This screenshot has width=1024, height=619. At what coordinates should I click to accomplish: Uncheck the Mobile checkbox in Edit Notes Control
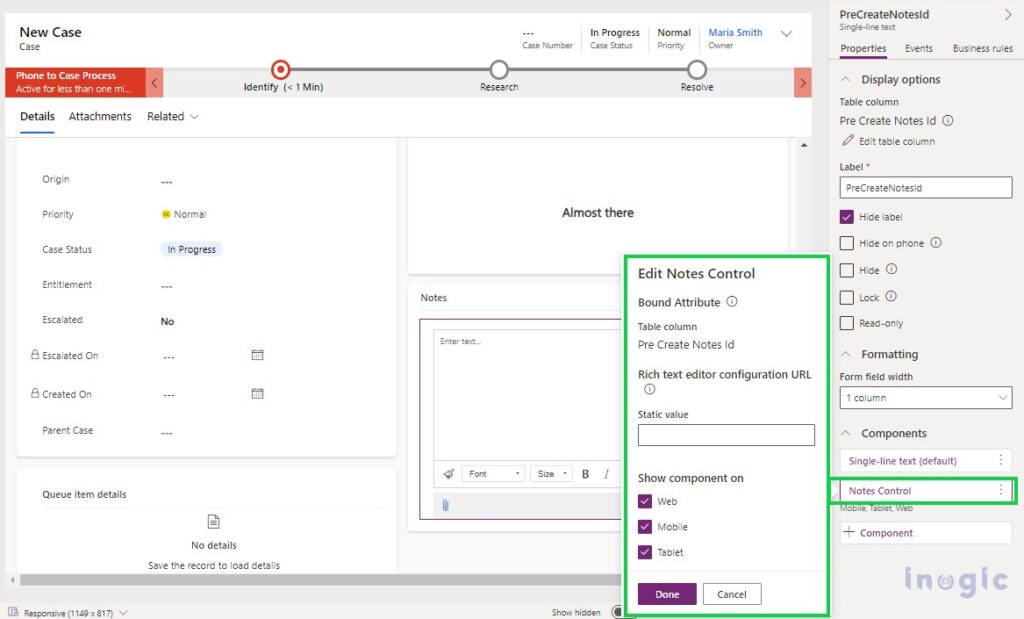tap(646, 526)
